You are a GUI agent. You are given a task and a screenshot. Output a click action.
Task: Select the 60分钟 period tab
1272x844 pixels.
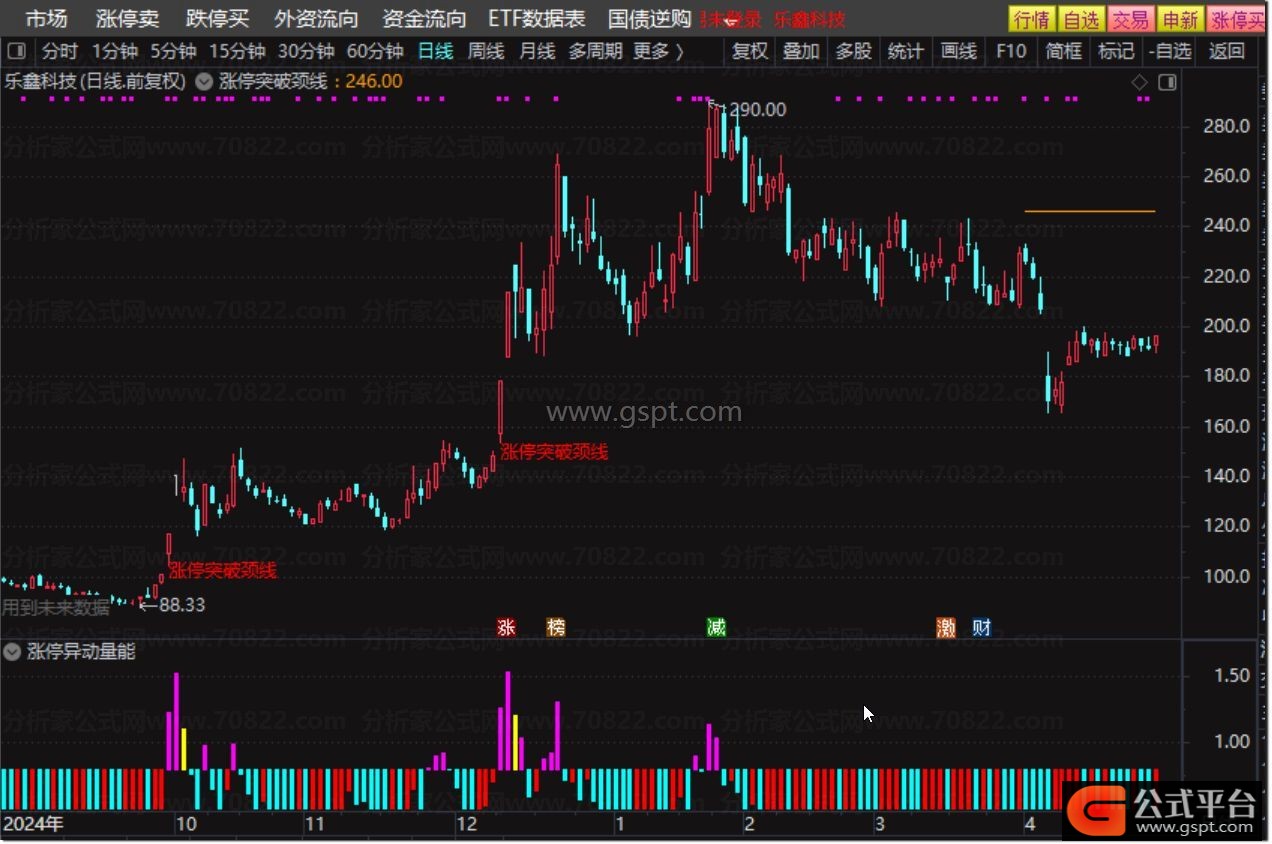click(x=375, y=51)
